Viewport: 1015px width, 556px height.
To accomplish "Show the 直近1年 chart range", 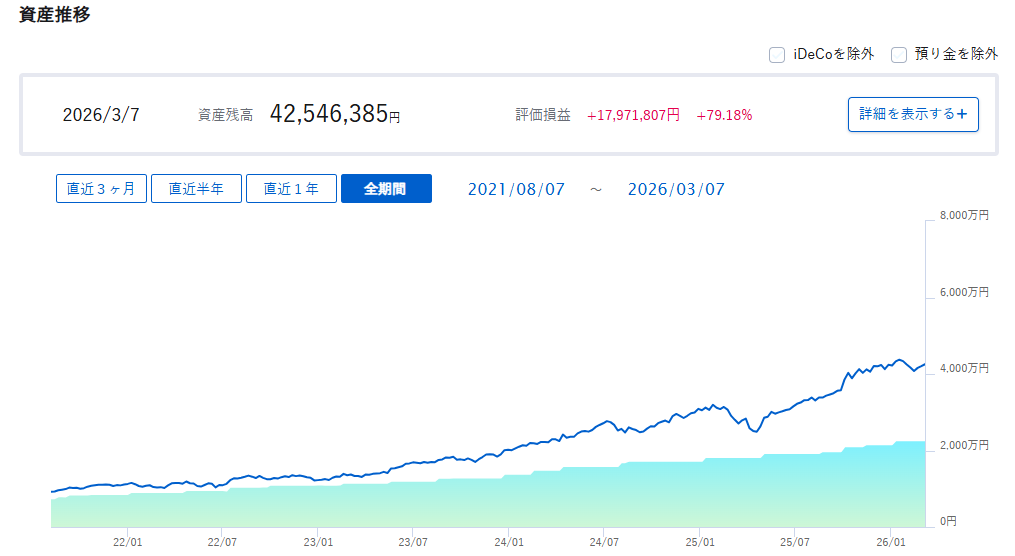I will coord(291,189).
